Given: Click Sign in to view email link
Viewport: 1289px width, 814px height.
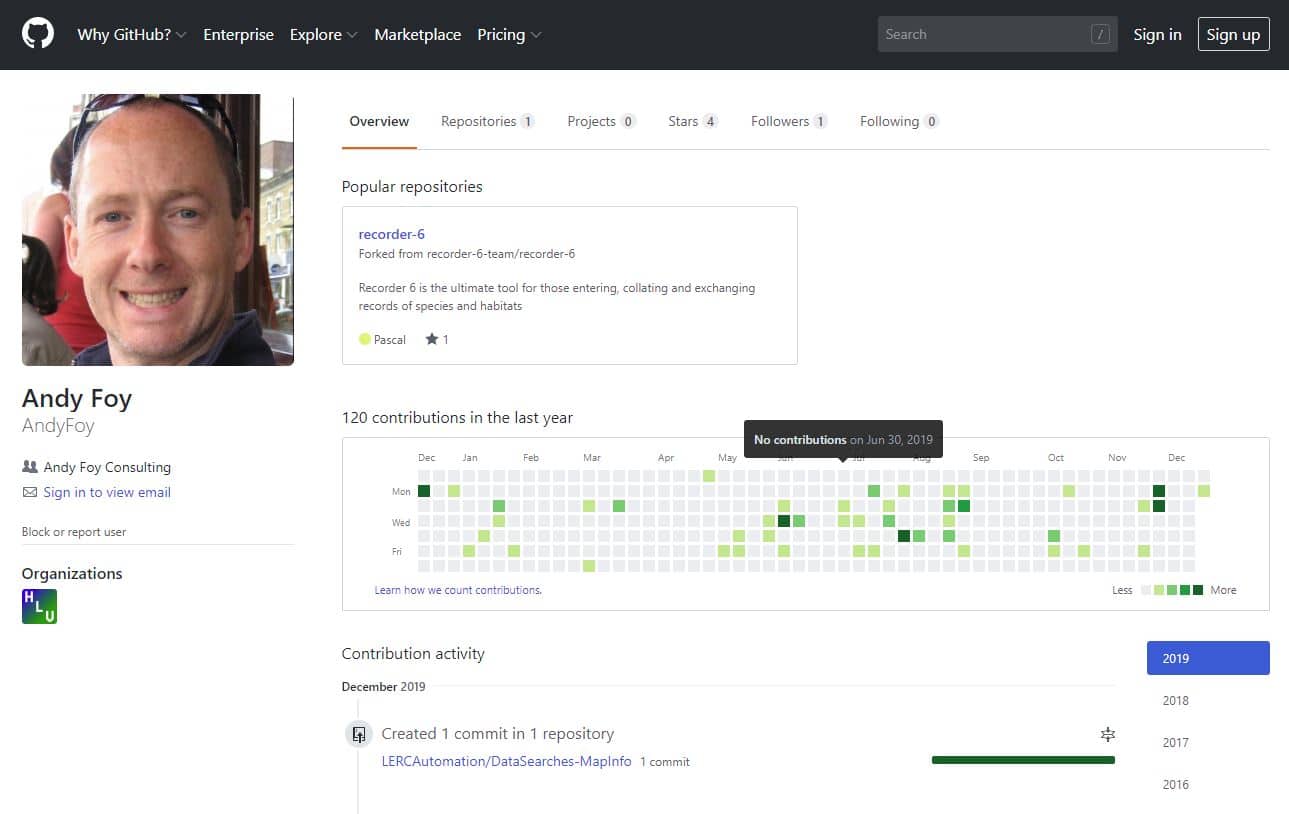Looking at the screenshot, I should tap(107, 492).
